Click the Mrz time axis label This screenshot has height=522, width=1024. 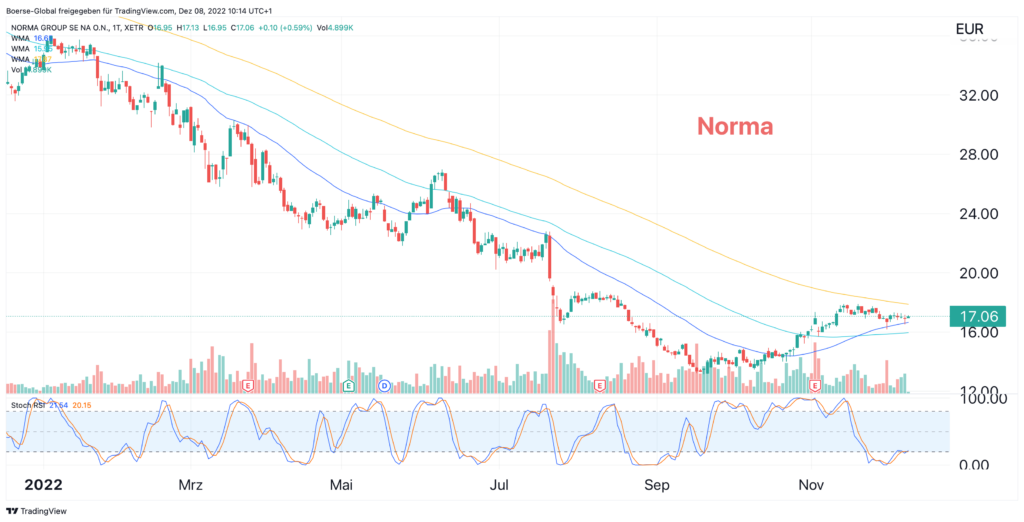(x=190, y=485)
